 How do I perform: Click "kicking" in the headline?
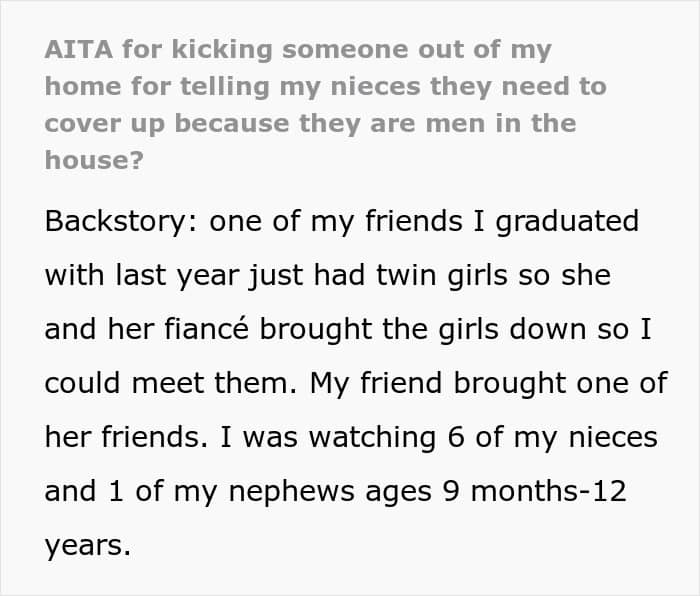point(222,50)
